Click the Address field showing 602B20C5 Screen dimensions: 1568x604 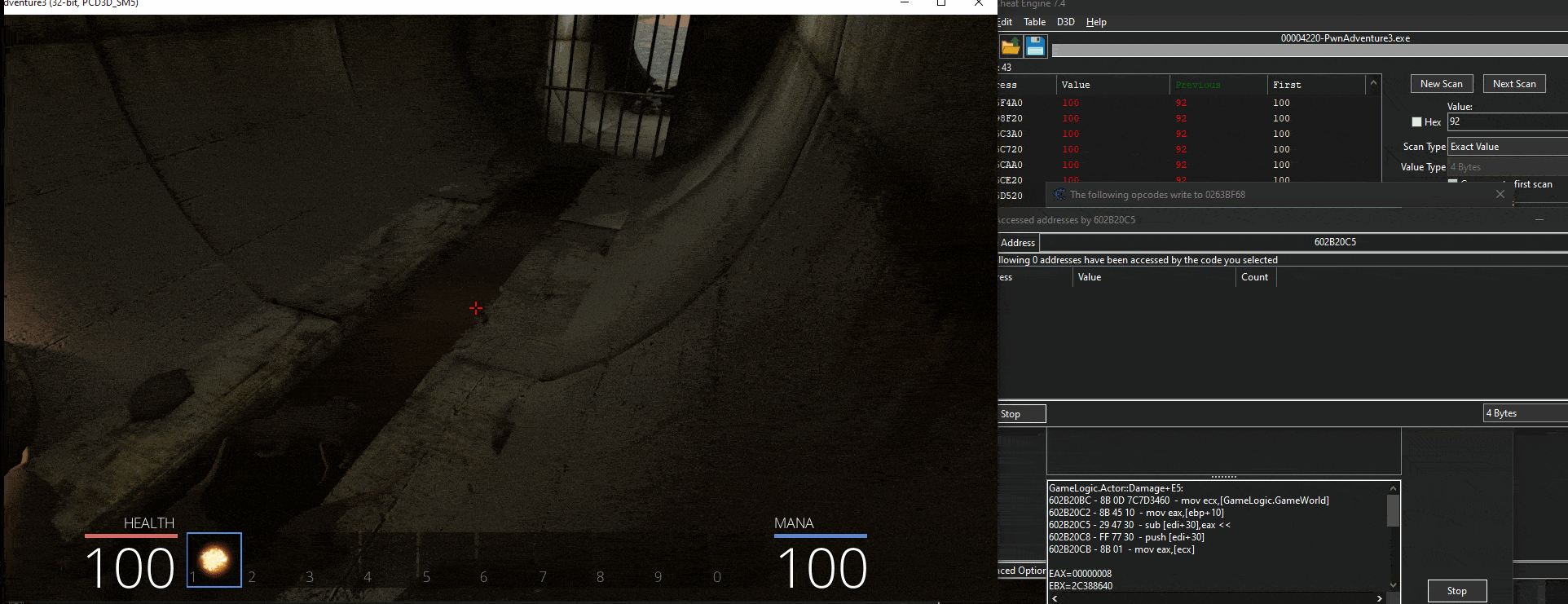tap(1304, 242)
